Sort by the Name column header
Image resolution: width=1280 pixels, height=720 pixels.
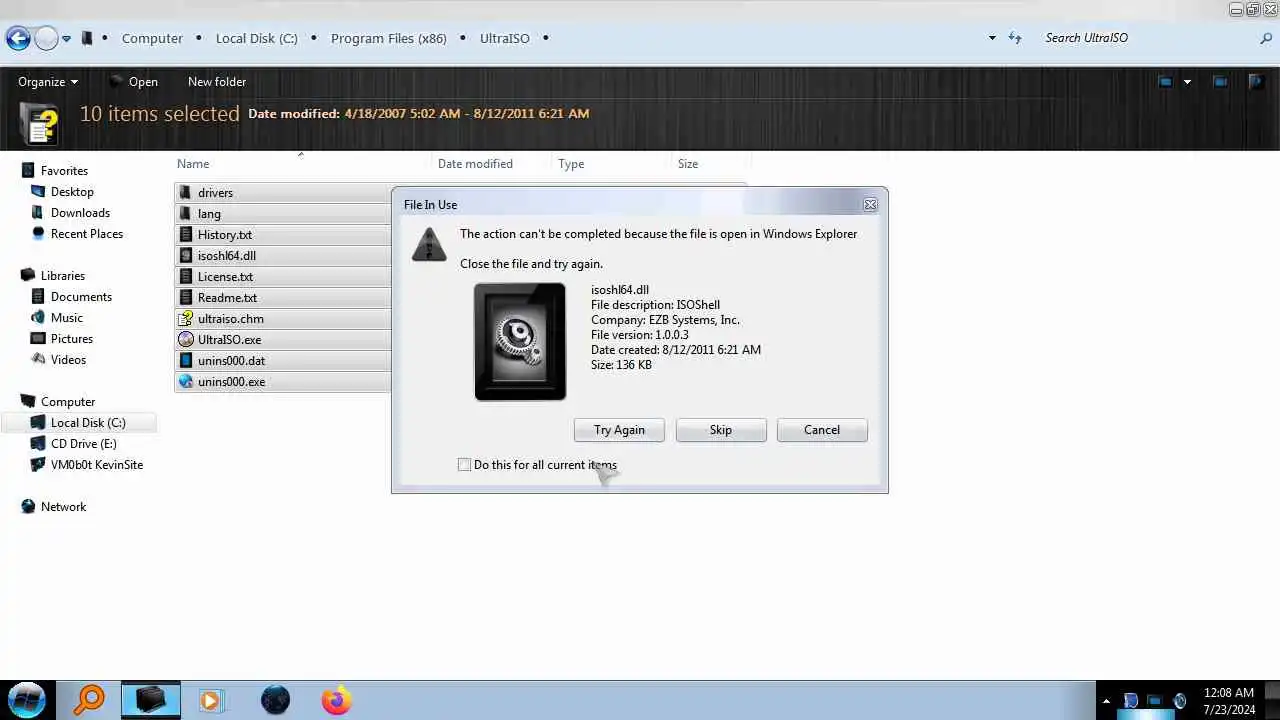pyautogui.click(x=193, y=164)
